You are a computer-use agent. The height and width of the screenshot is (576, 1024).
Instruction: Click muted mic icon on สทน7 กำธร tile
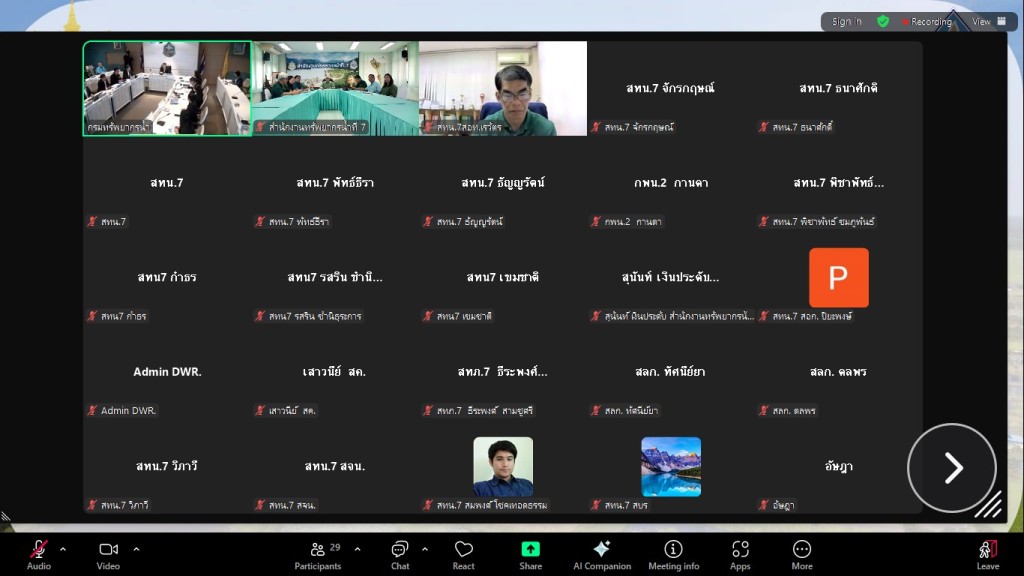point(92,316)
